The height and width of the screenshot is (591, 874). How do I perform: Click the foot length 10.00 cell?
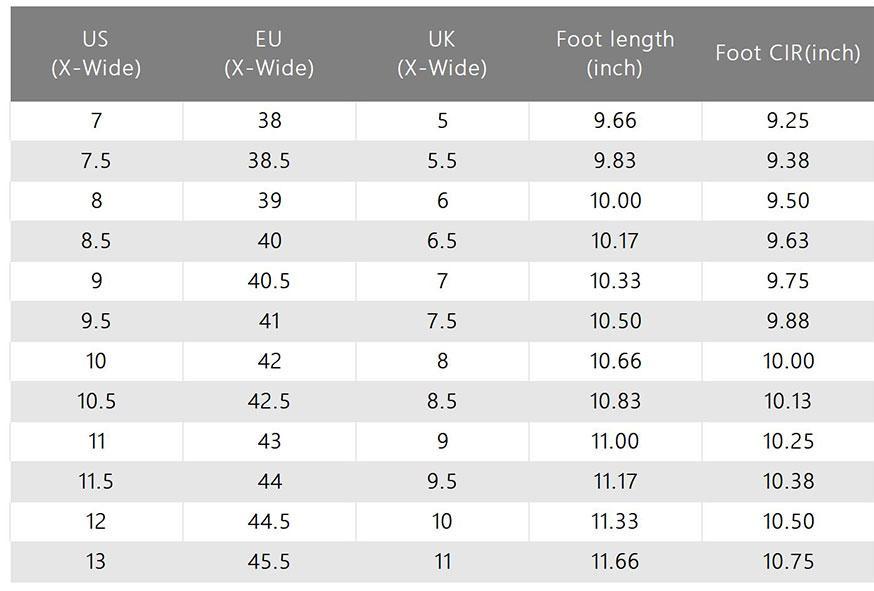coord(615,201)
